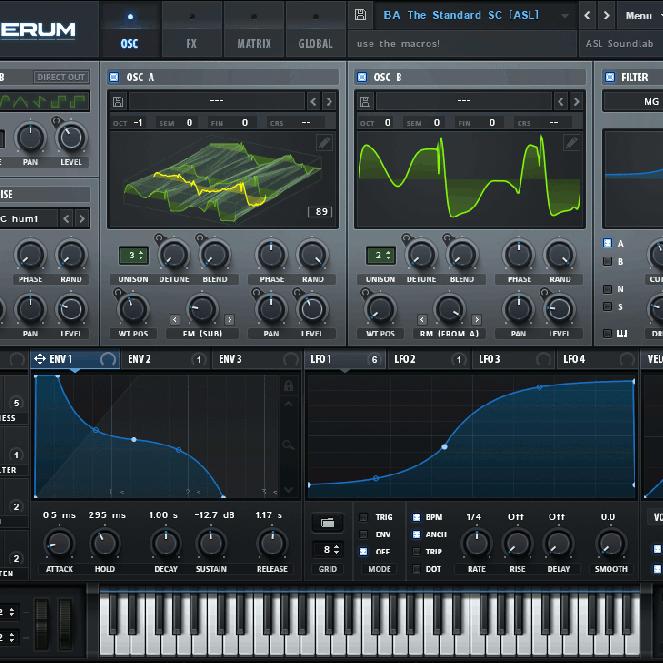663x663 pixels.
Task: Select the ENV 2 tab
Action: point(165,359)
